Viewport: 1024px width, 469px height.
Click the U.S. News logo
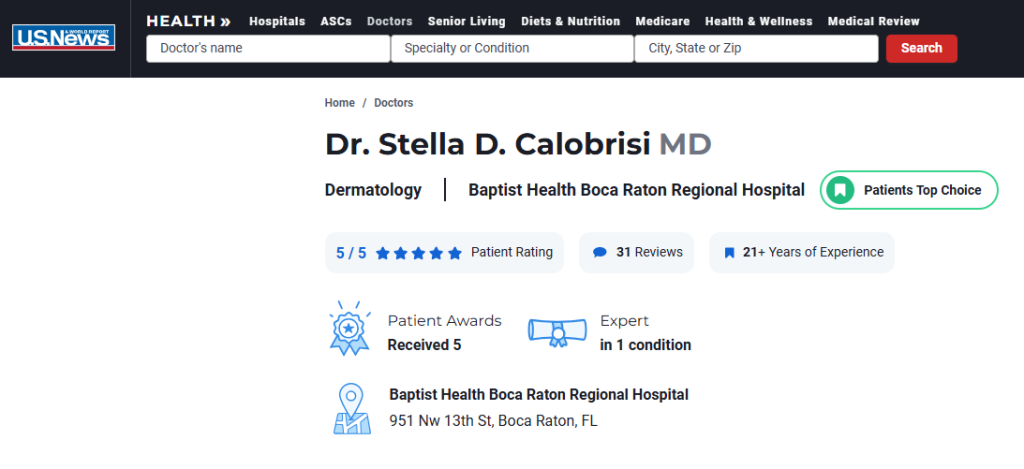coord(64,38)
